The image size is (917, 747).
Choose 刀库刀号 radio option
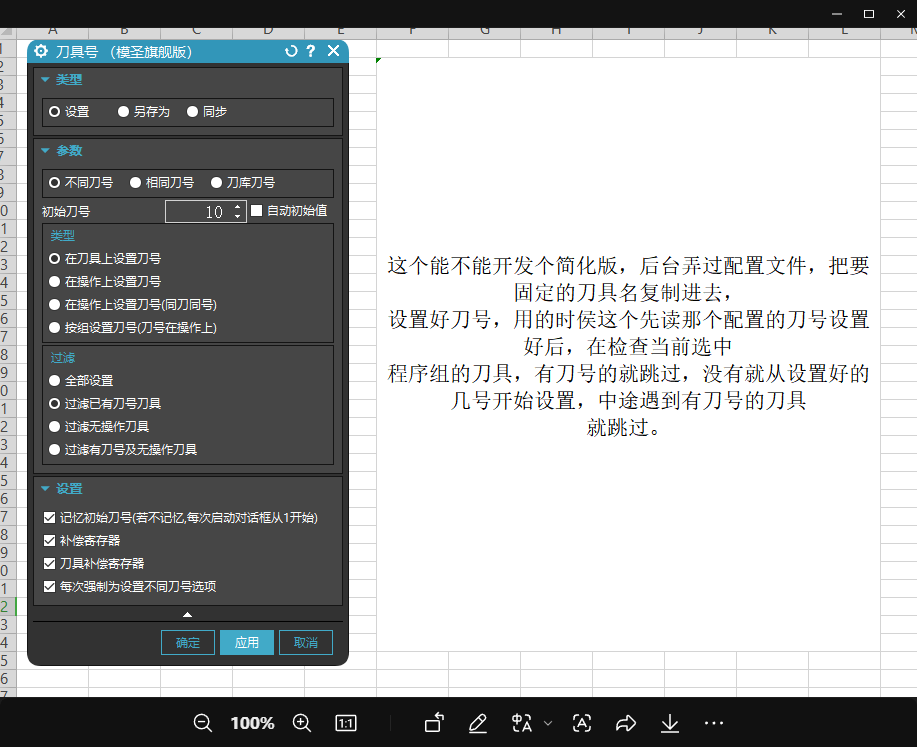(x=216, y=183)
